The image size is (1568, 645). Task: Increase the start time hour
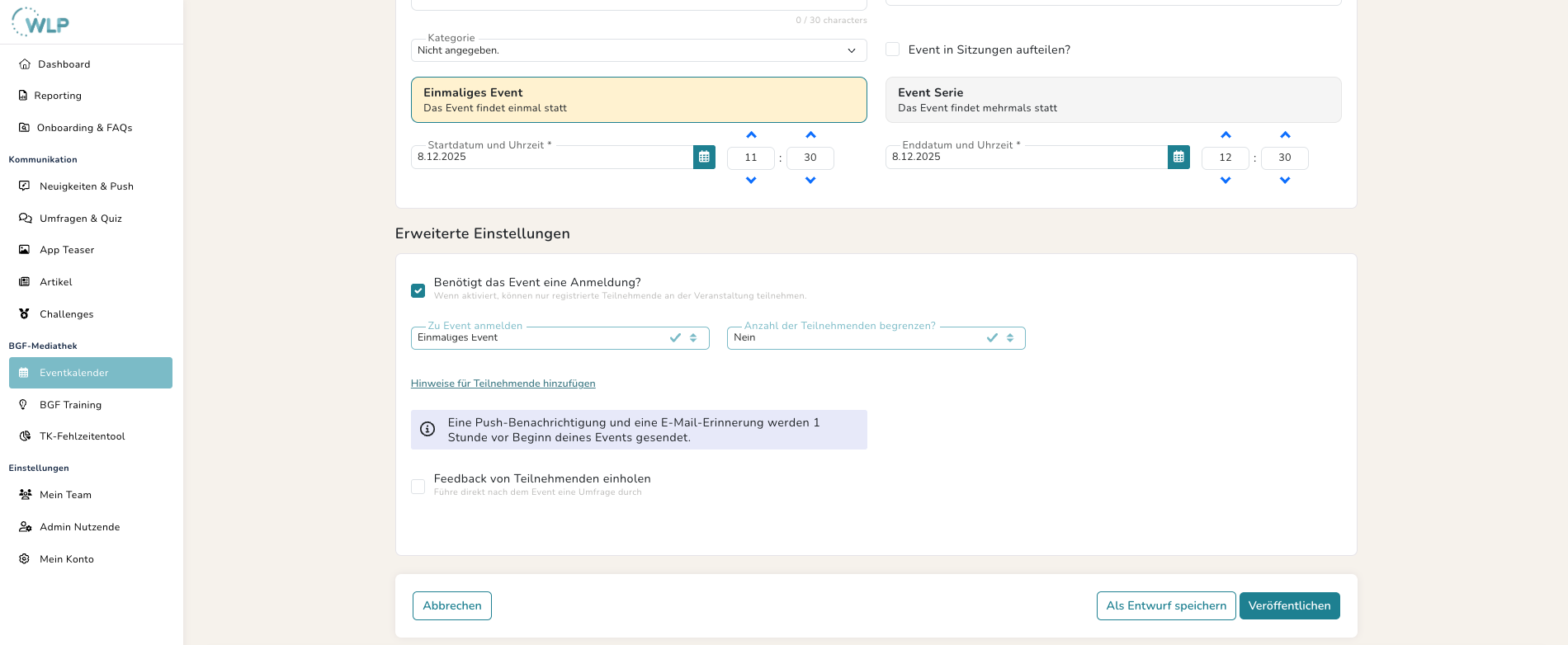(x=751, y=135)
